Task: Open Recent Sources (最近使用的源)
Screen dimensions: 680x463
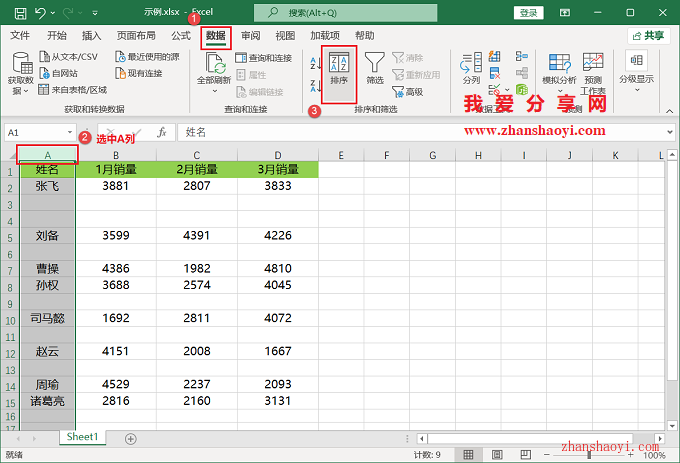Action: coord(147,57)
